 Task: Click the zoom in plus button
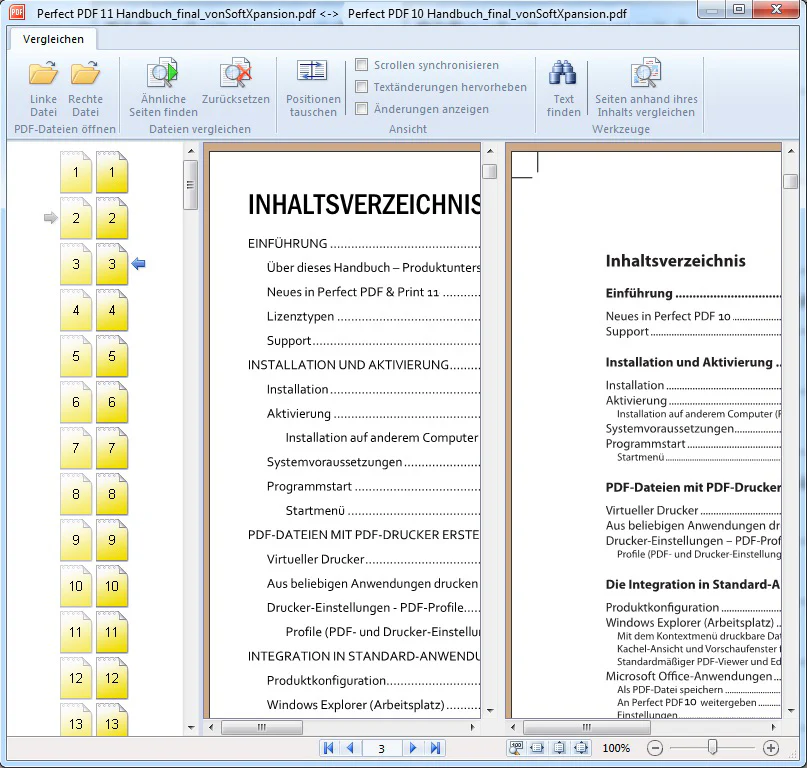(x=770, y=748)
